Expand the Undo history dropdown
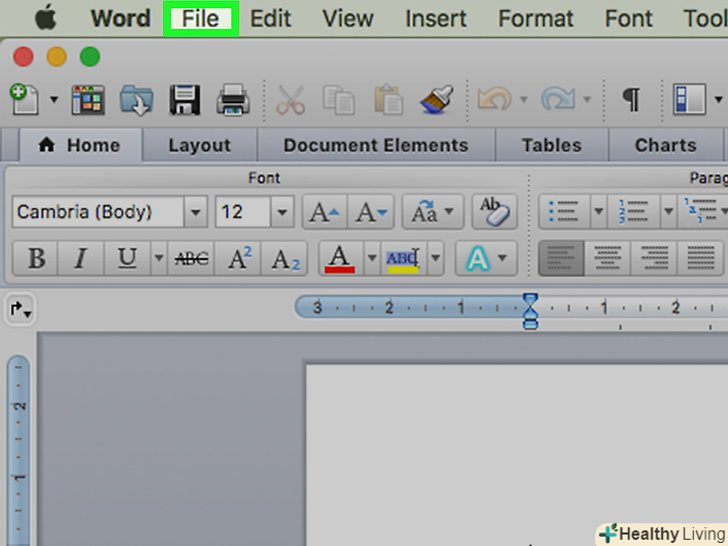This screenshot has height=546, width=728. [x=524, y=99]
